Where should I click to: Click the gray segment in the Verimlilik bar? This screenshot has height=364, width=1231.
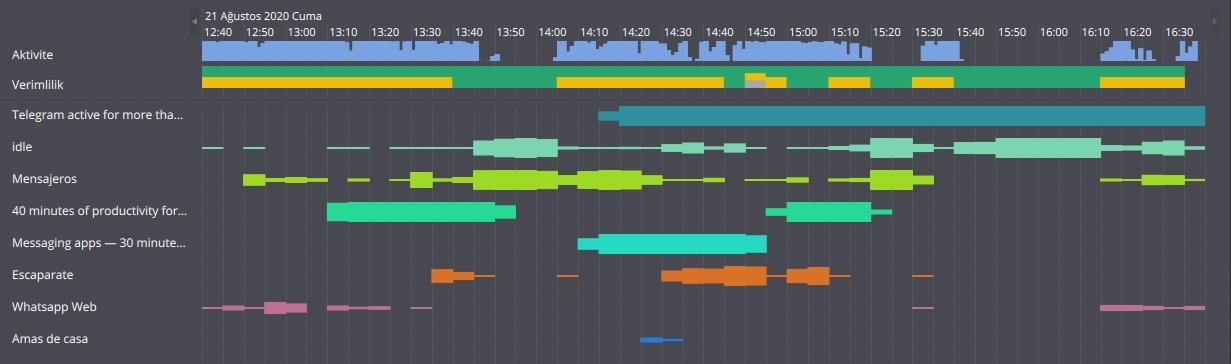(x=755, y=84)
